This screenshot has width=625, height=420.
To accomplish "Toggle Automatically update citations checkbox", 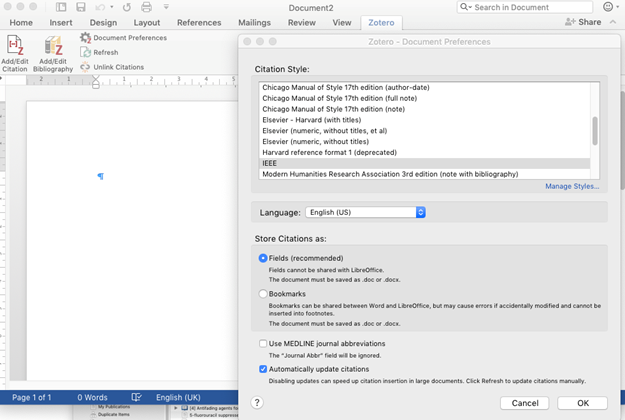I will coord(263,369).
